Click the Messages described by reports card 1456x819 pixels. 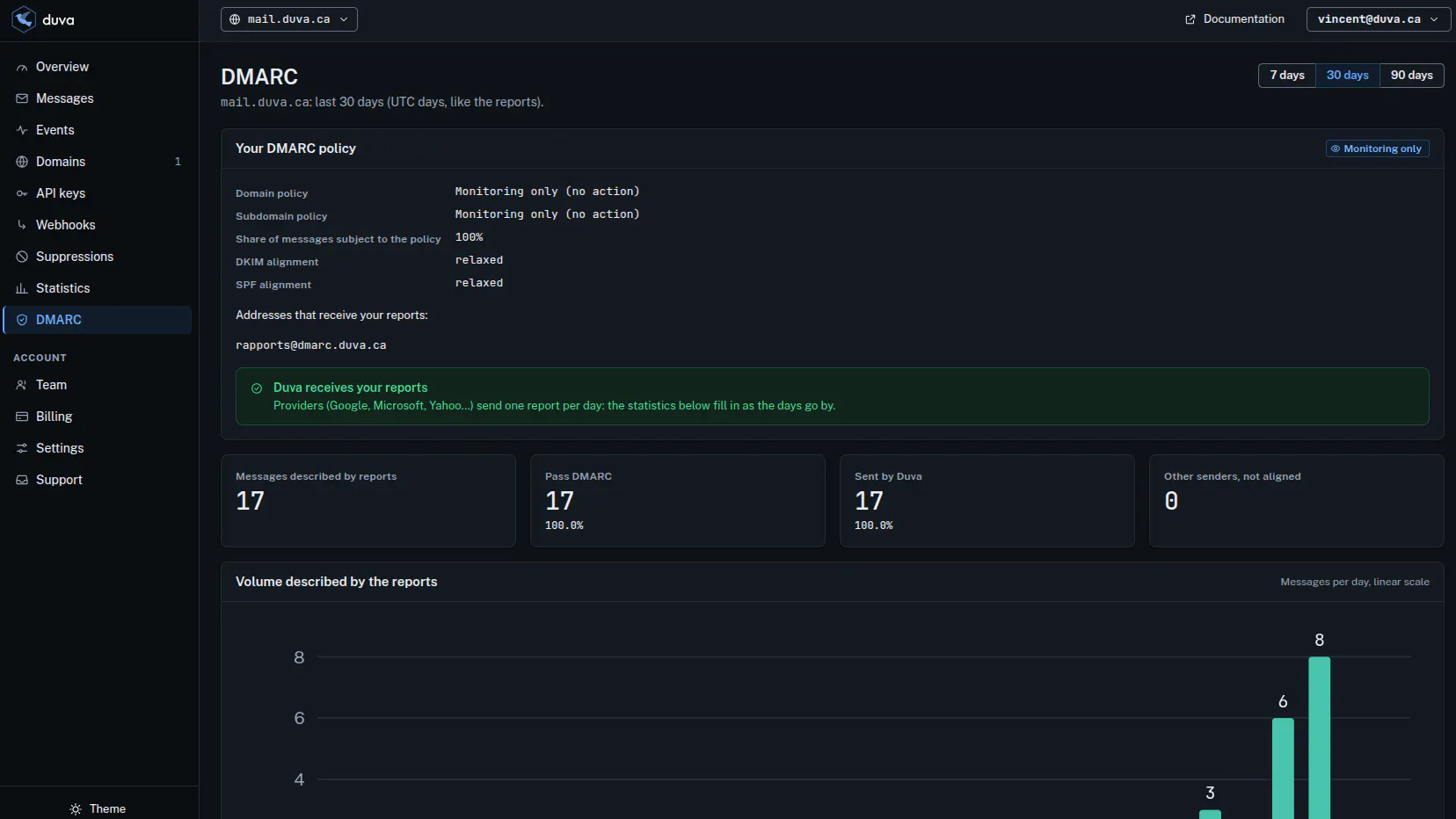click(x=368, y=501)
